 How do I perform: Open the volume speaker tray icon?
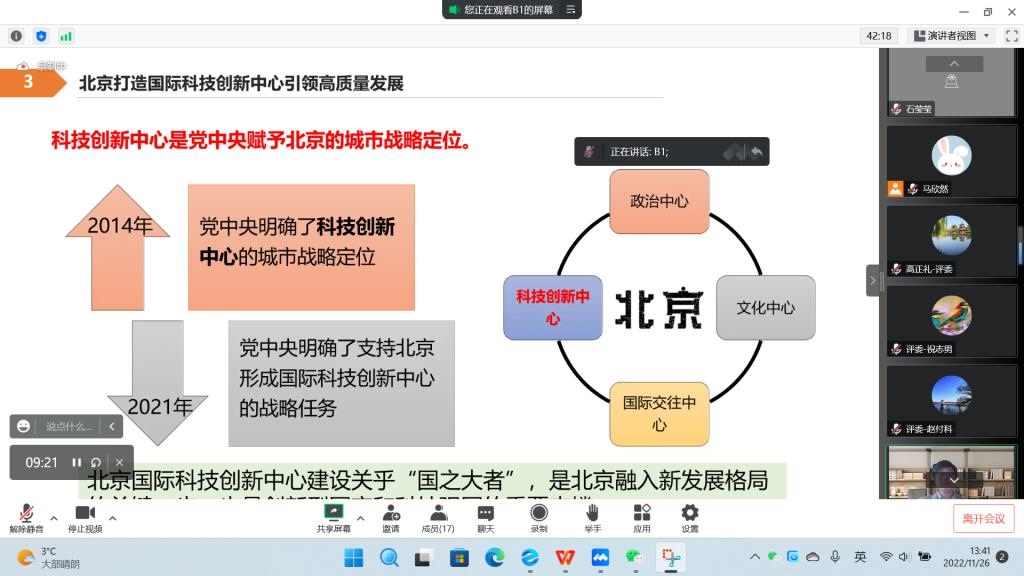(x=904, y=556)
